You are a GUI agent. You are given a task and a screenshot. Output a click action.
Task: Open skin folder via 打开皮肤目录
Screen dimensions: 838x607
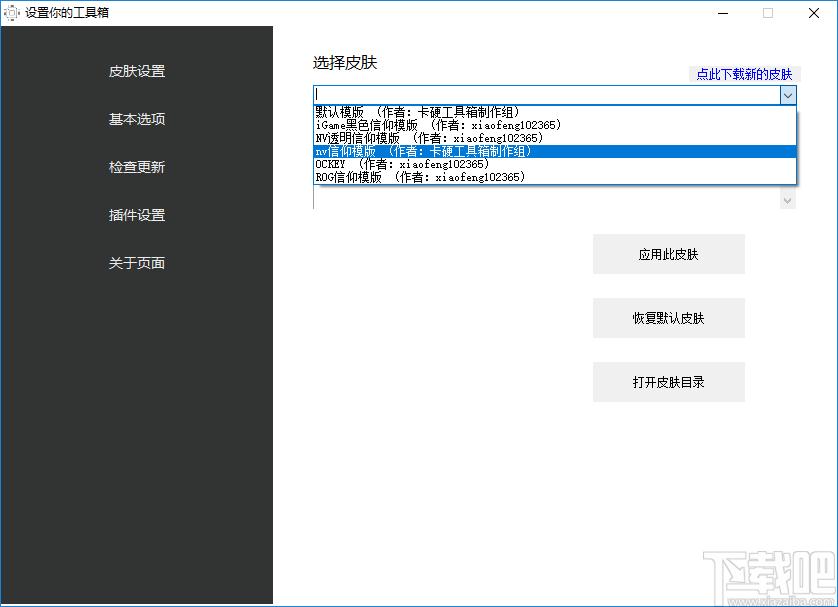point(669,382)
